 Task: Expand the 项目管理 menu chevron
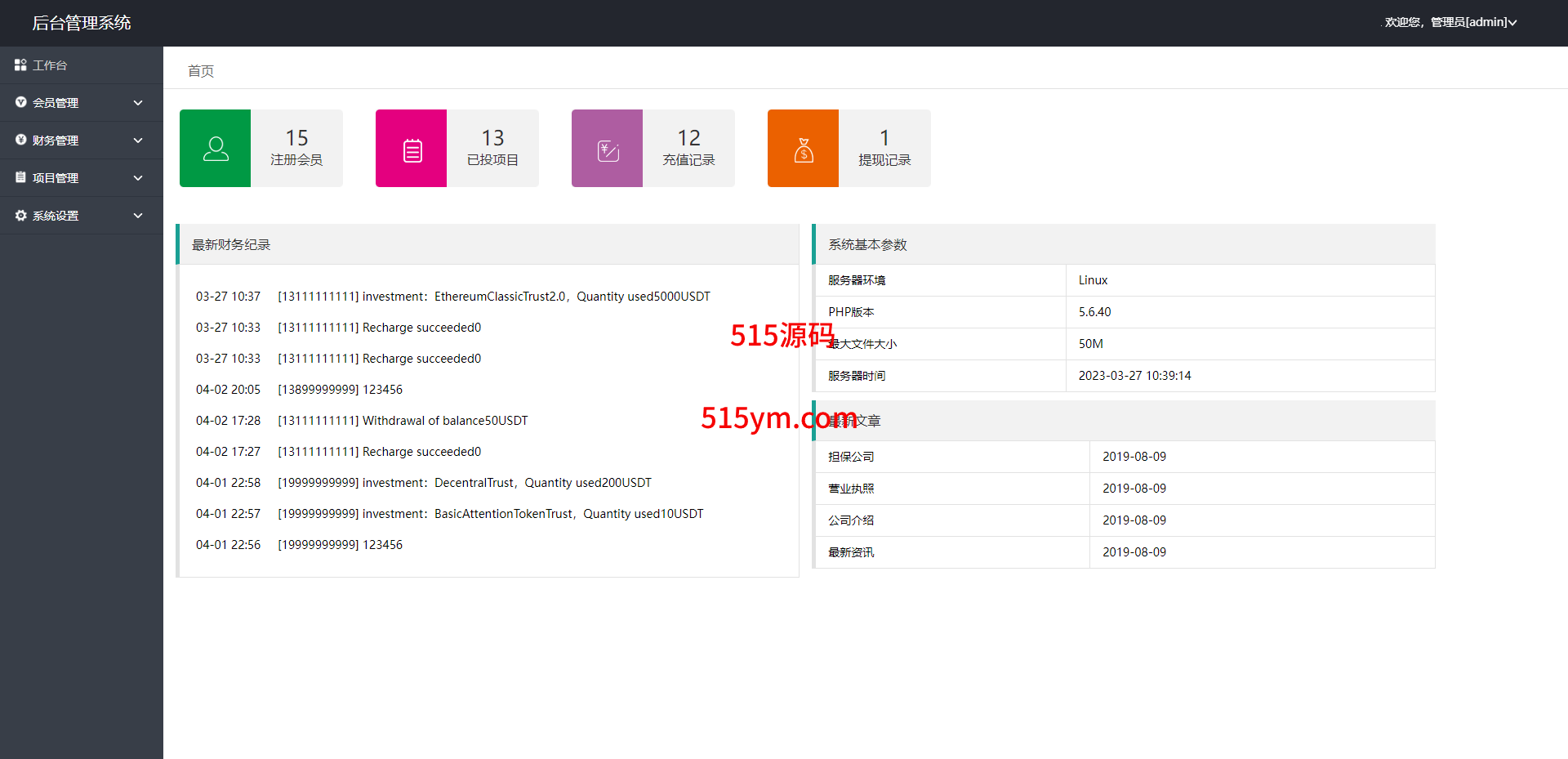(138, 178)
